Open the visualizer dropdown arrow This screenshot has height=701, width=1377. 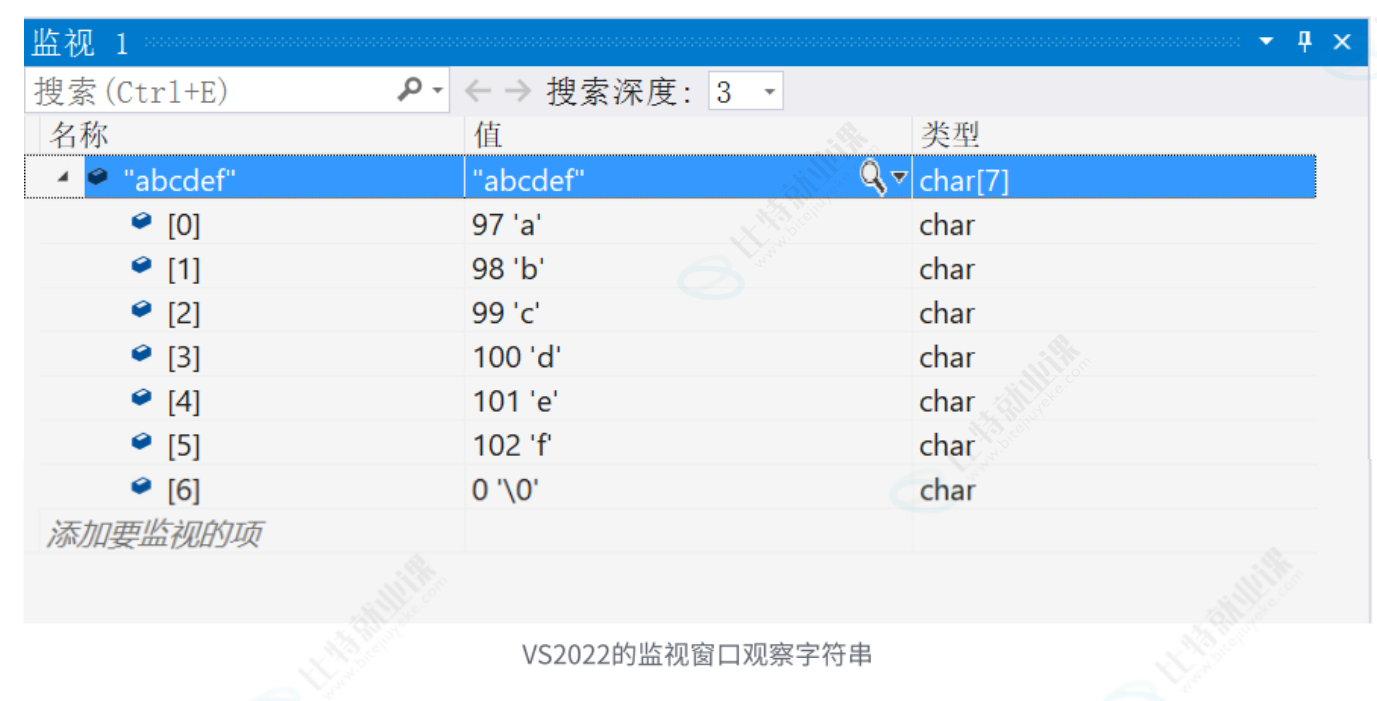(x=898, y=178)
